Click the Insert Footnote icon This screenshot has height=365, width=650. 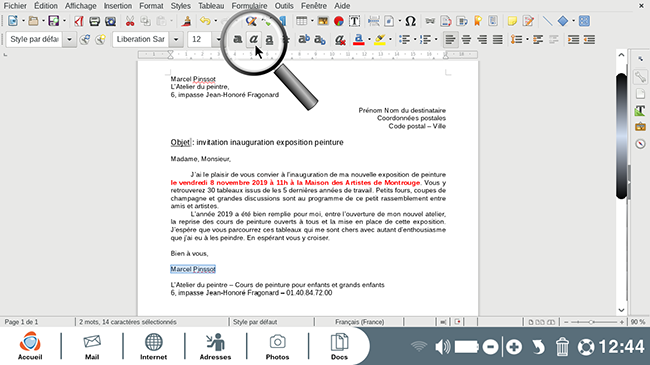pos(446,21)
